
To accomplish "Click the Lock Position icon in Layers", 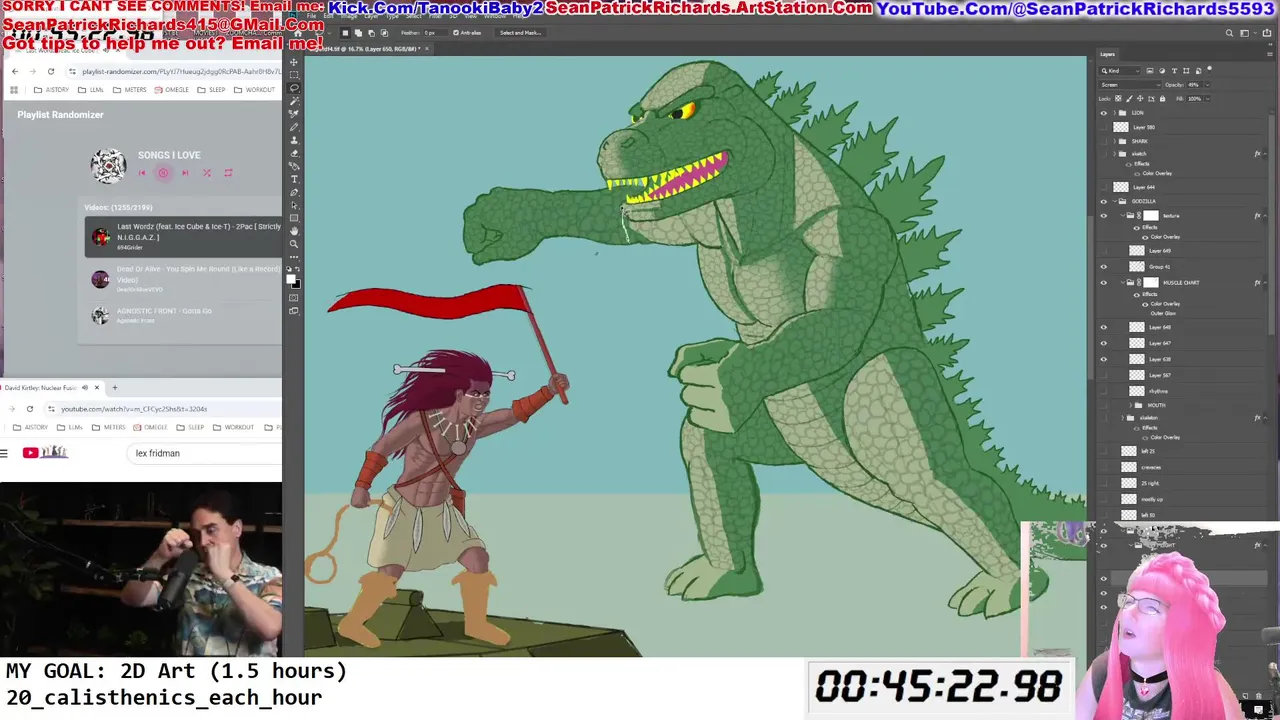I will coord(1140,98).
